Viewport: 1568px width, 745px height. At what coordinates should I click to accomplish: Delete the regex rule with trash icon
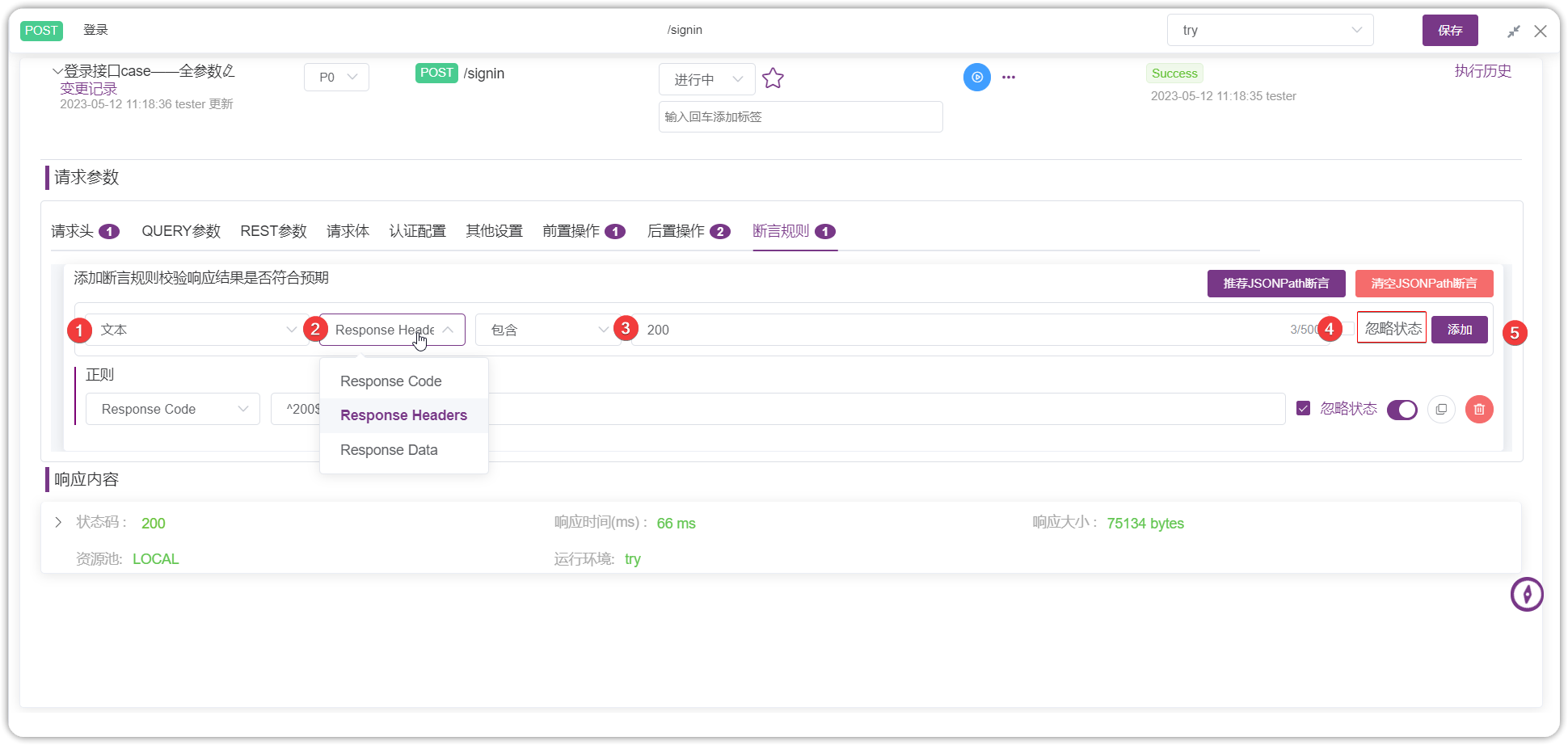1479,410
